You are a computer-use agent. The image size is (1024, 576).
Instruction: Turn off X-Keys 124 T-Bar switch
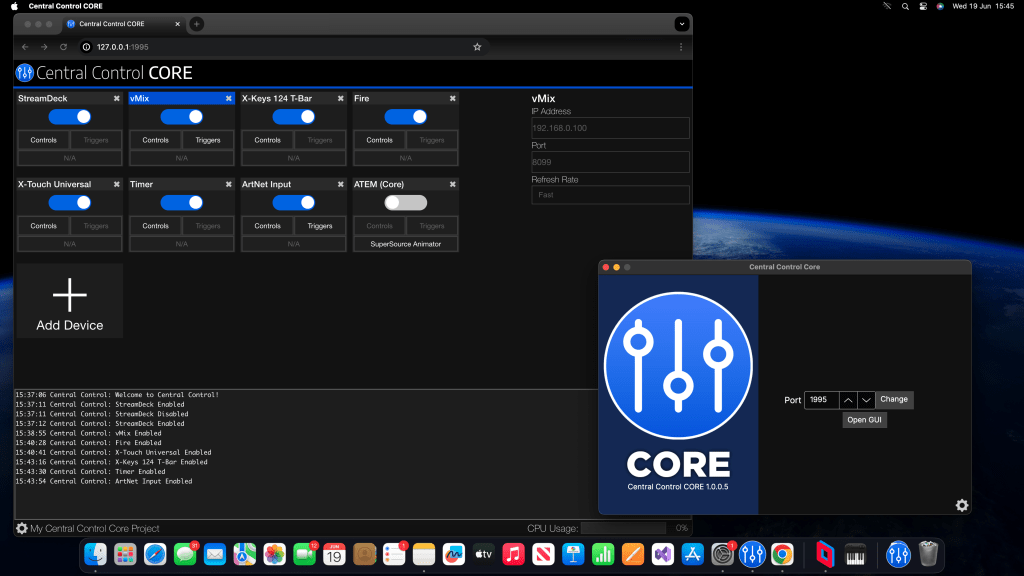[x=294, y=117]
